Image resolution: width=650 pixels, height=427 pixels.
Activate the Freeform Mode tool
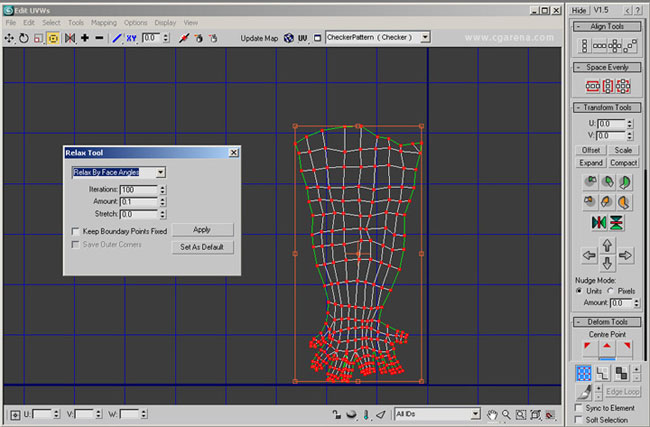click(x=53, y=39)
